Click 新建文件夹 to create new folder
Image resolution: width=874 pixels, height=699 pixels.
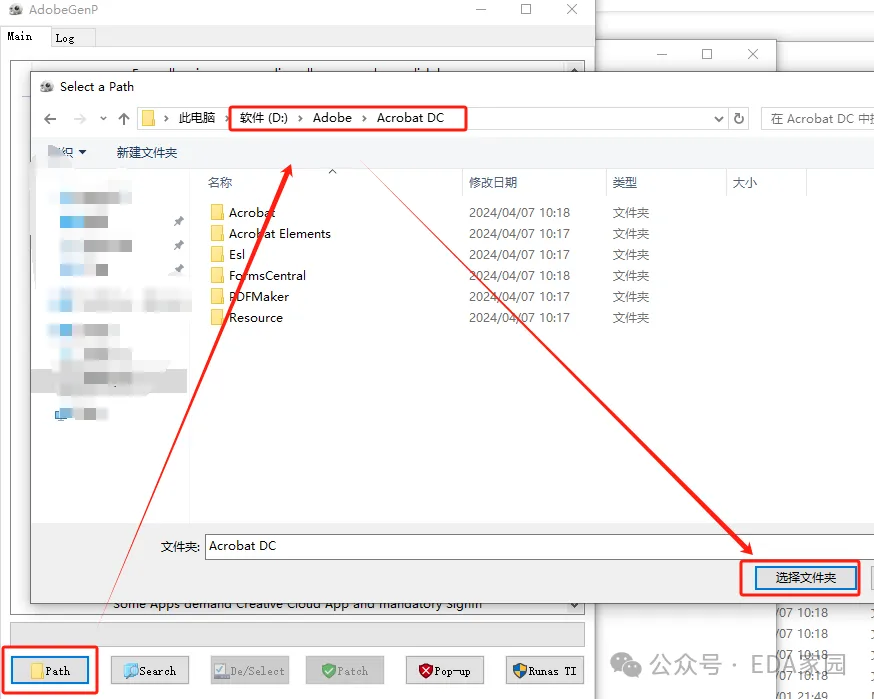[147, 152]
